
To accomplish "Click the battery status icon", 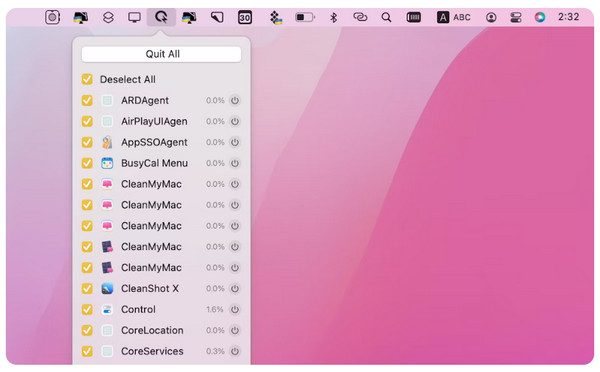I will [x=305, y=17].
